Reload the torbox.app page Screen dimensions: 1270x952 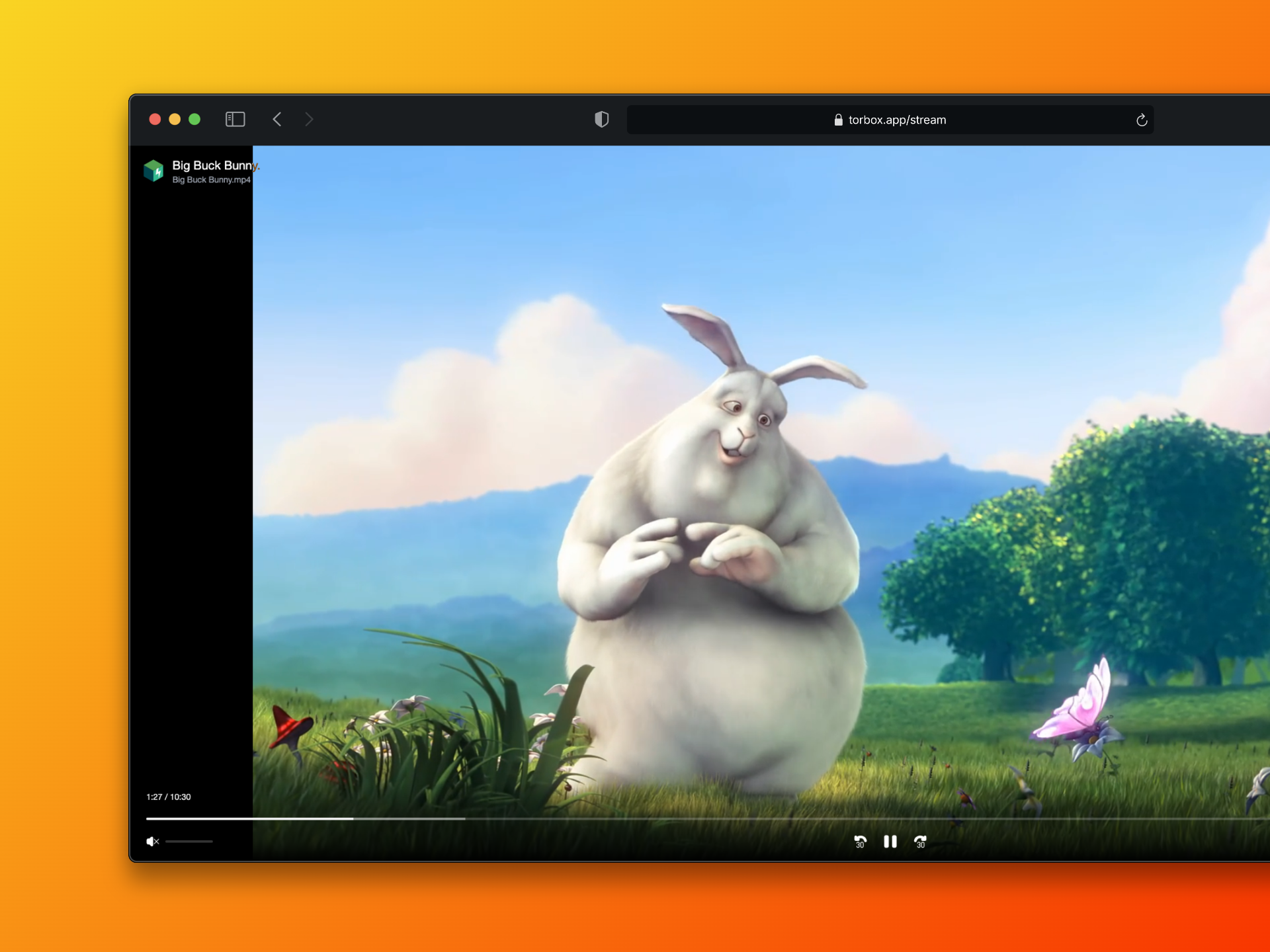[x=1141, y=120]
